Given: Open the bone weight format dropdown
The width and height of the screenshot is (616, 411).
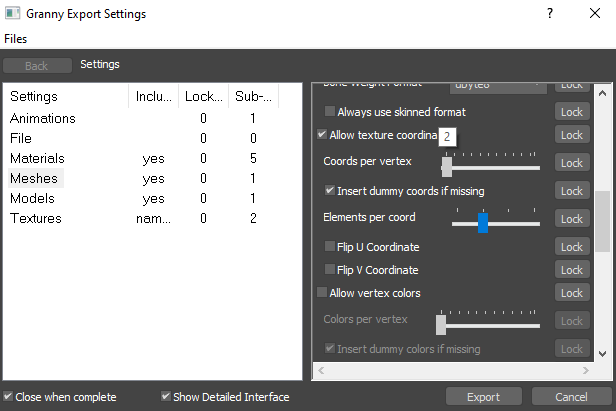Looking at the screenshot, I should 497,86.
